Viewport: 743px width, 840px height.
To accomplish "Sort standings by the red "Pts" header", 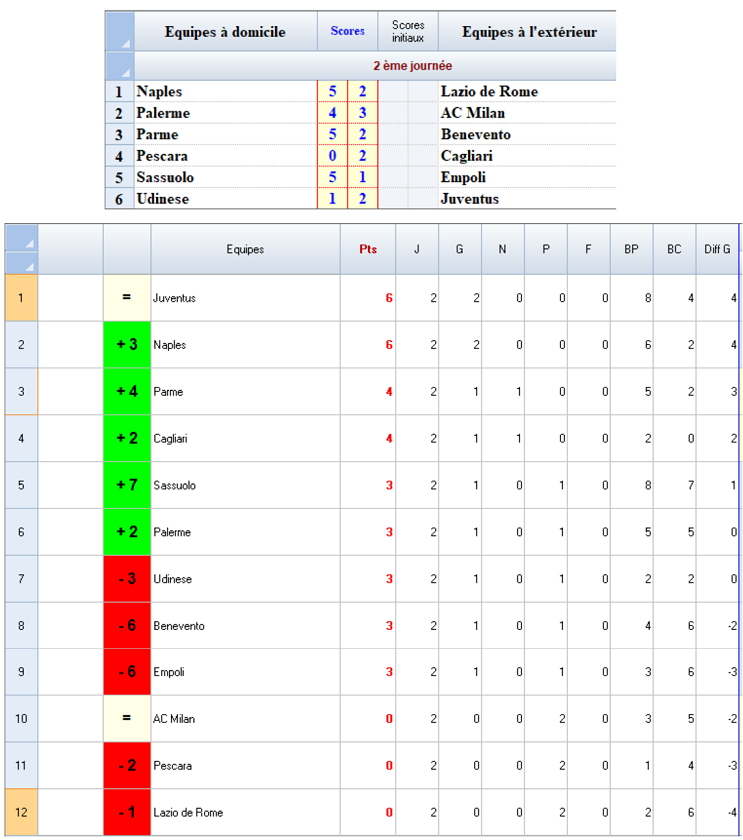I will [367, 249].
